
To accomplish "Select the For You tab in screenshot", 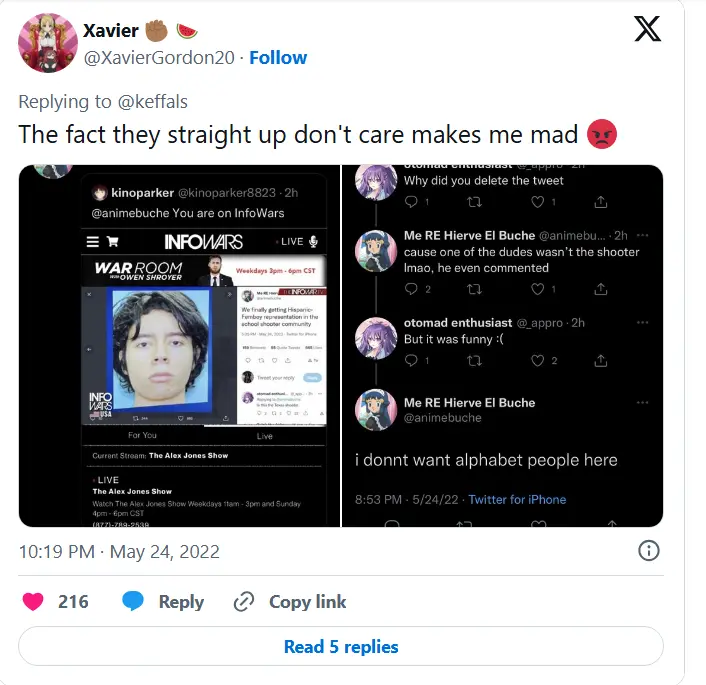I will click(x=143, y=436).
